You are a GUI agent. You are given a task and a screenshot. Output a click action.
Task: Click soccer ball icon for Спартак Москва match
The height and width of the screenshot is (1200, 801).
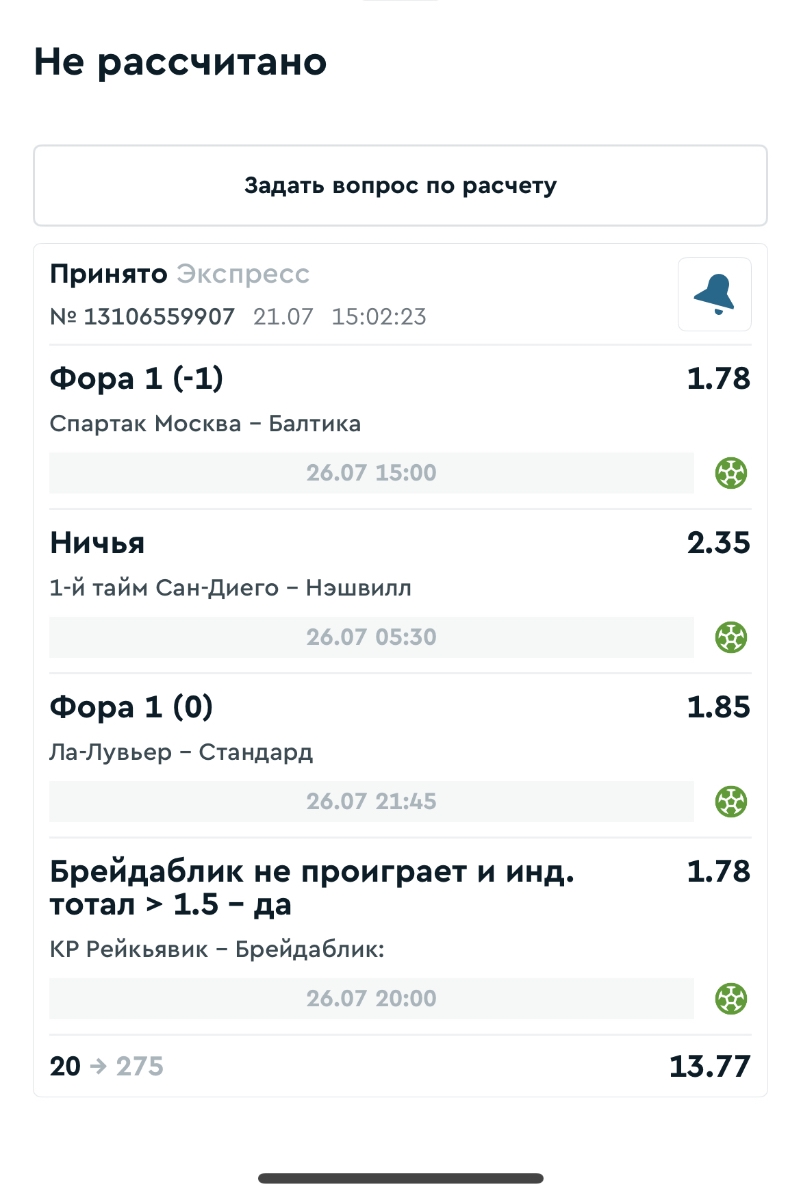(x=732, y=473)
